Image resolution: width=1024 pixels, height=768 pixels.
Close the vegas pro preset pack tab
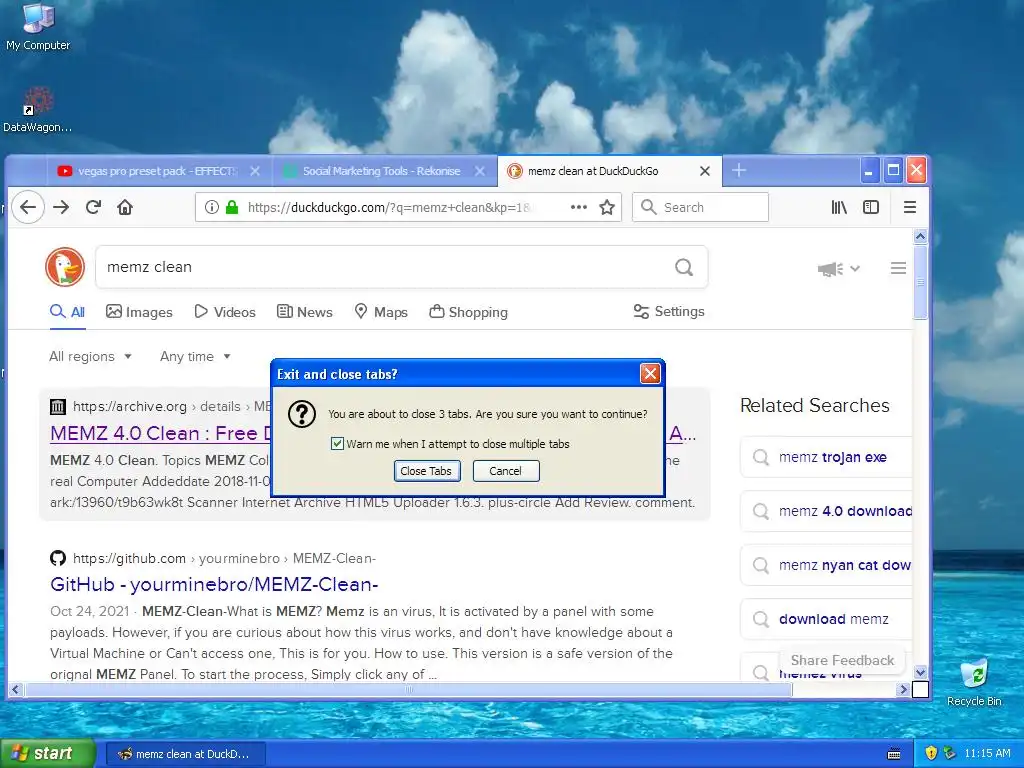(255, 171)
